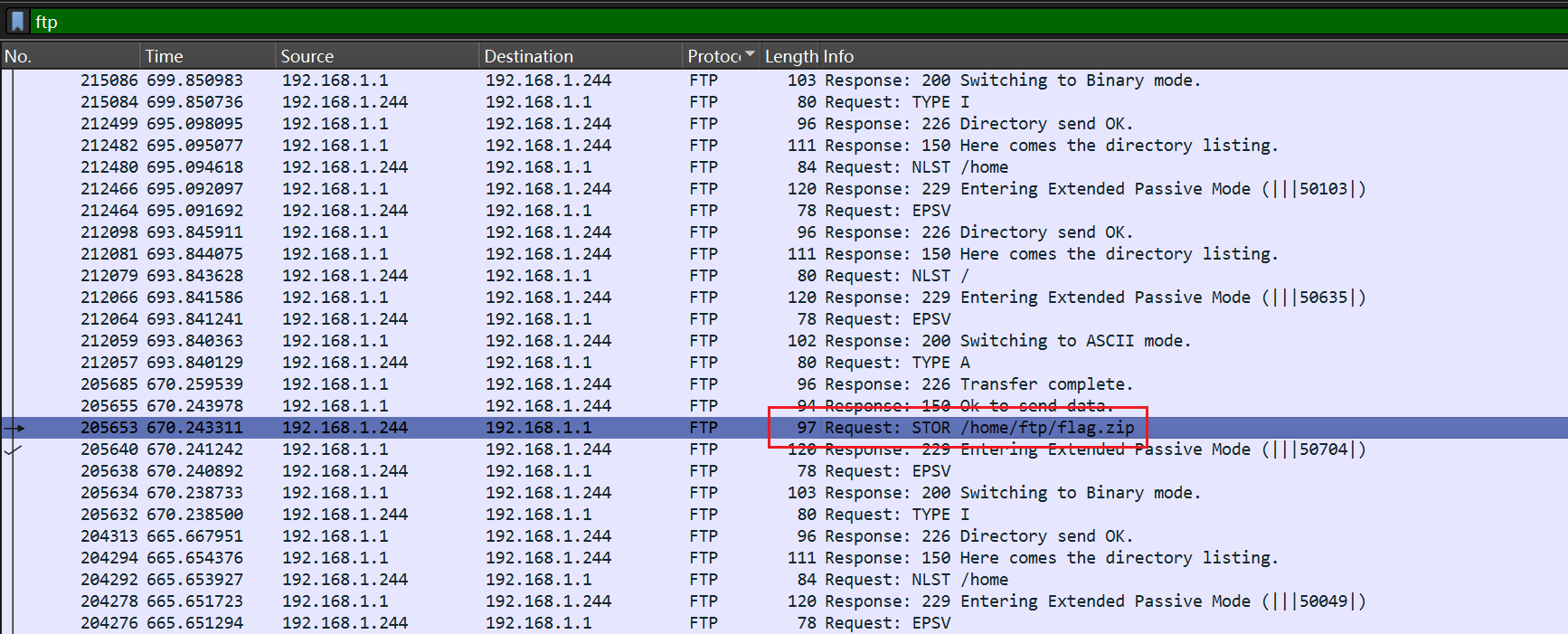Select the STOR /home/ftp/flag.zip request packet
1568x634 pixels.
978,428
